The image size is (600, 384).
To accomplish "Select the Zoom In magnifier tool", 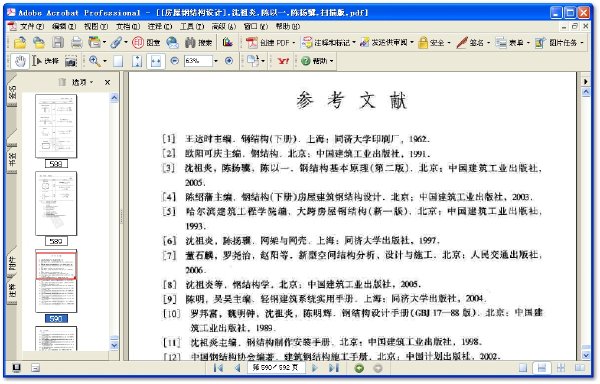I will pyautogui.click(x=94, y=61).
